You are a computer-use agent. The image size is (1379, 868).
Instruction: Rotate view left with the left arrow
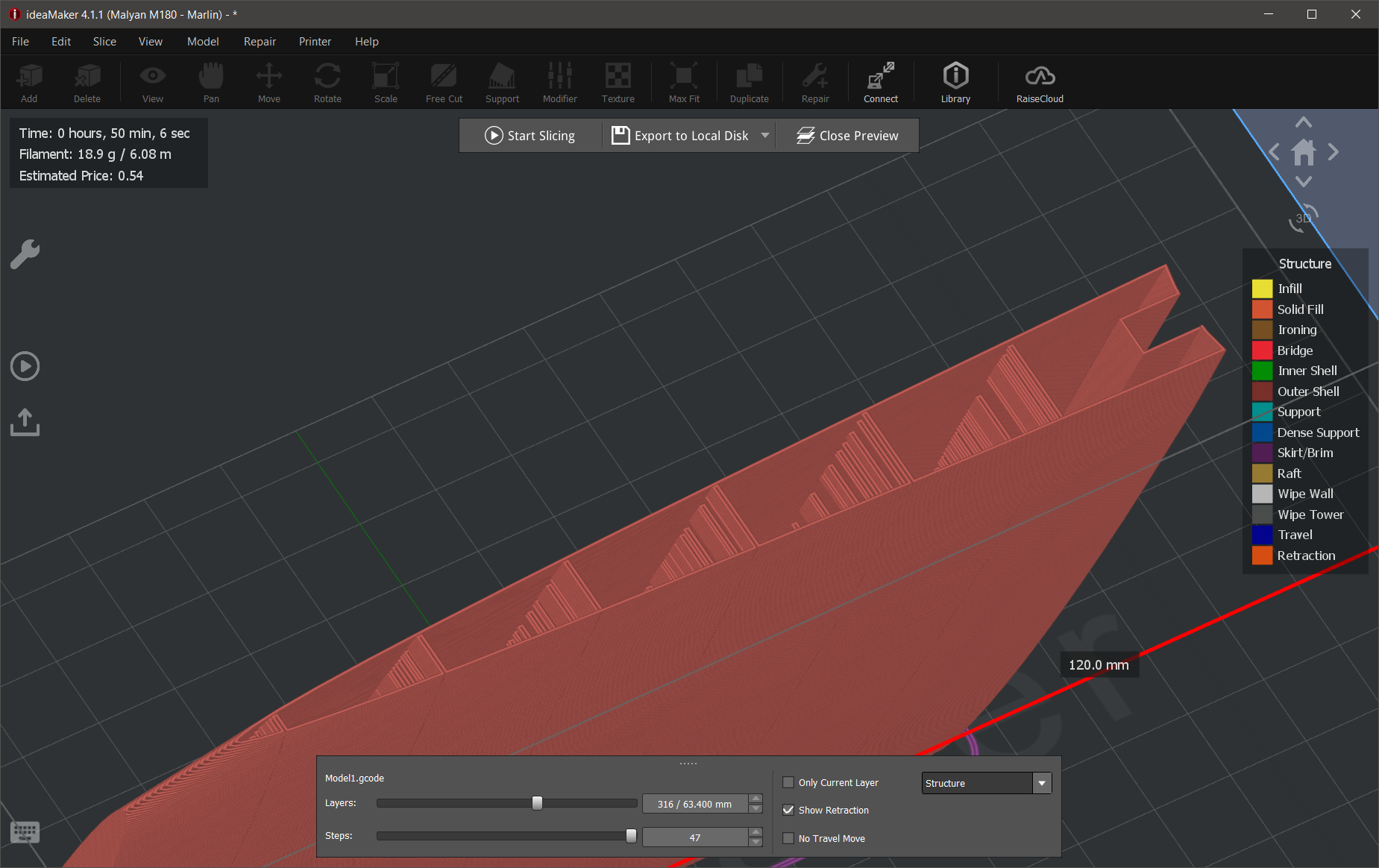[1274, 152]
